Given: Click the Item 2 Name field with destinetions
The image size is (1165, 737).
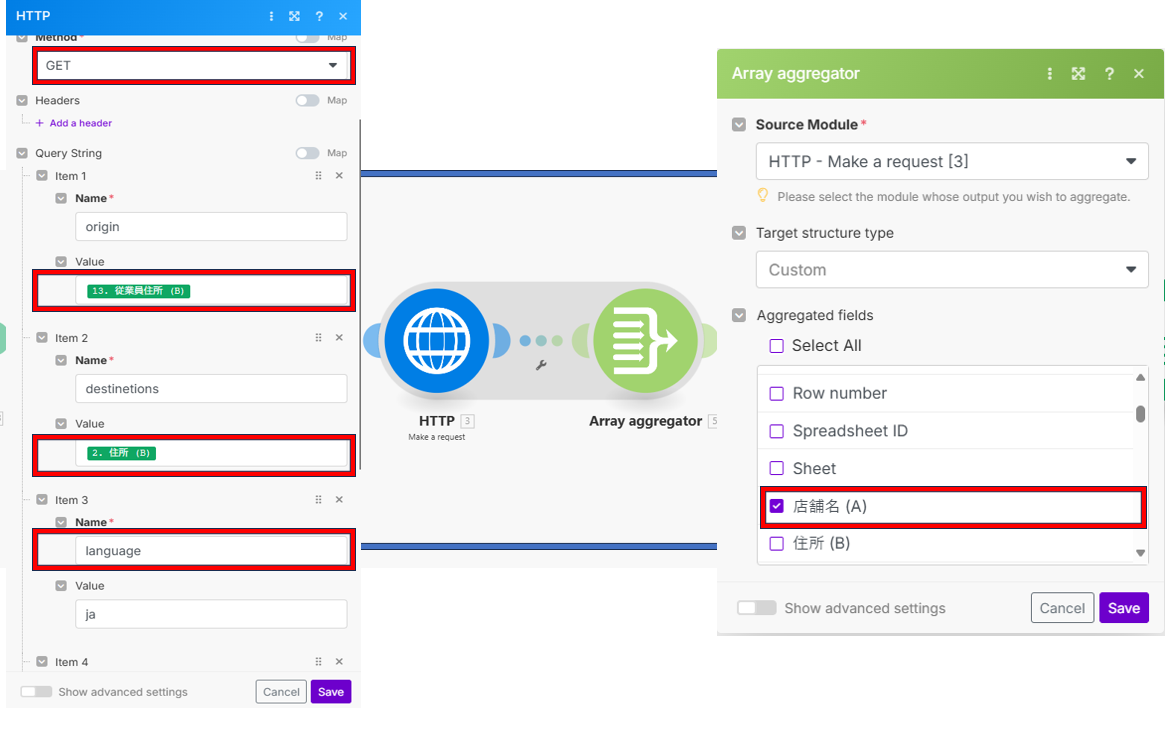Looking at the screenshot, I should [211, 389].
